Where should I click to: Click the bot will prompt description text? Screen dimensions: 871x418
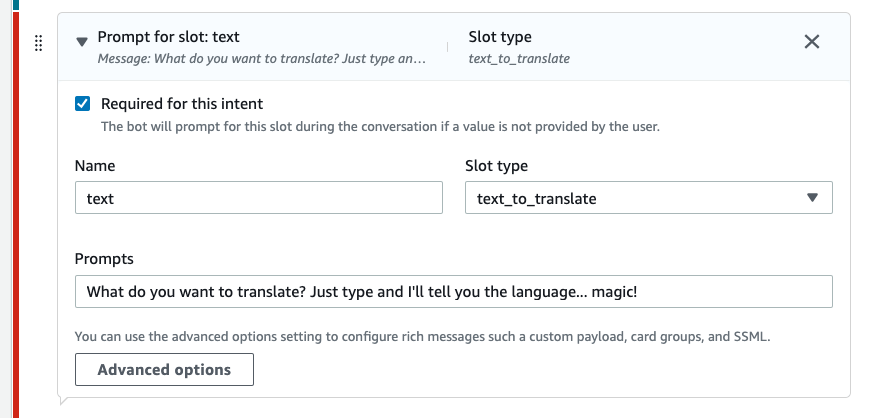[x=381, y=127]
